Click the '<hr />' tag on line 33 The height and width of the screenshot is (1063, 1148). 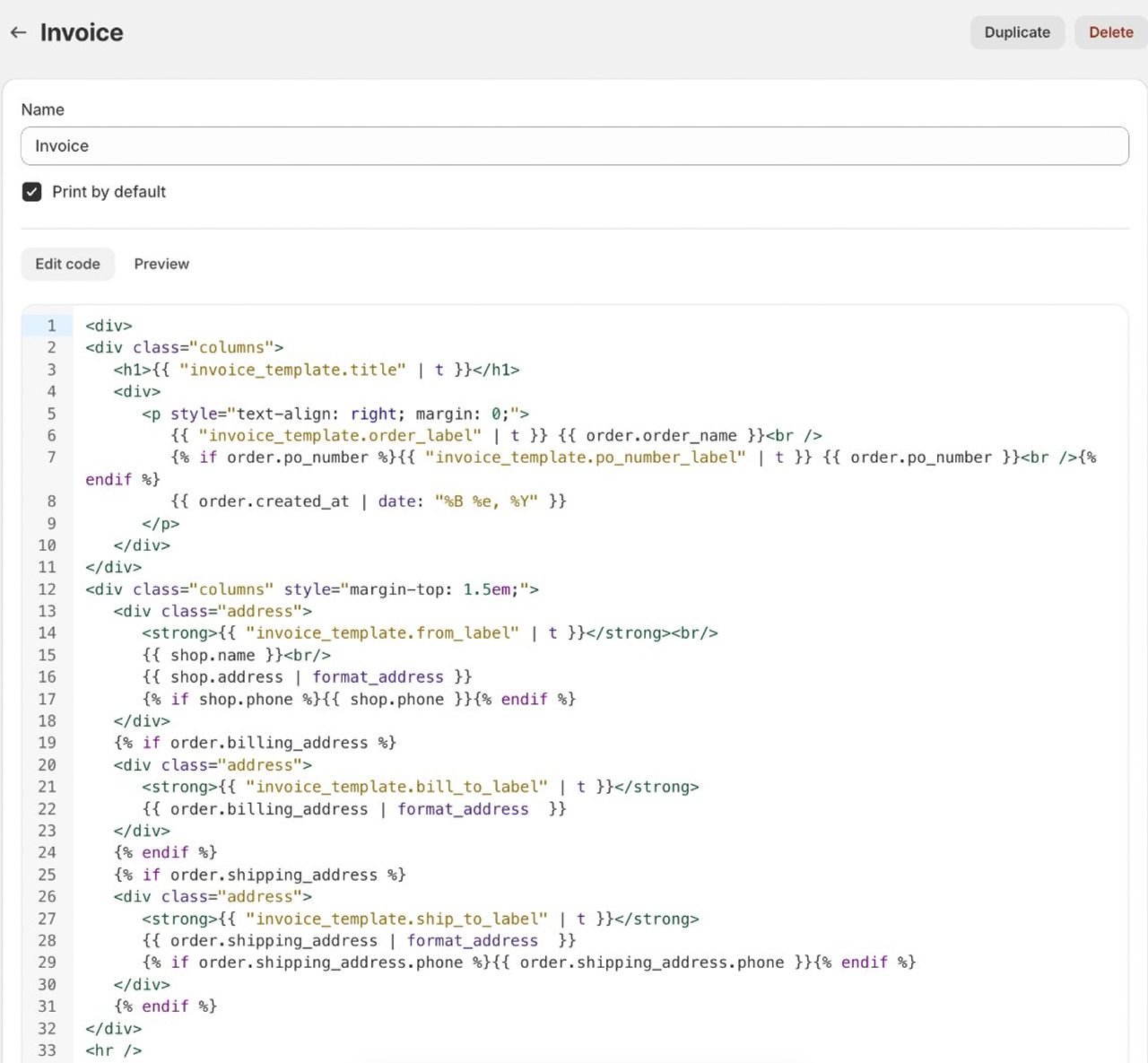pos(114,1050)
